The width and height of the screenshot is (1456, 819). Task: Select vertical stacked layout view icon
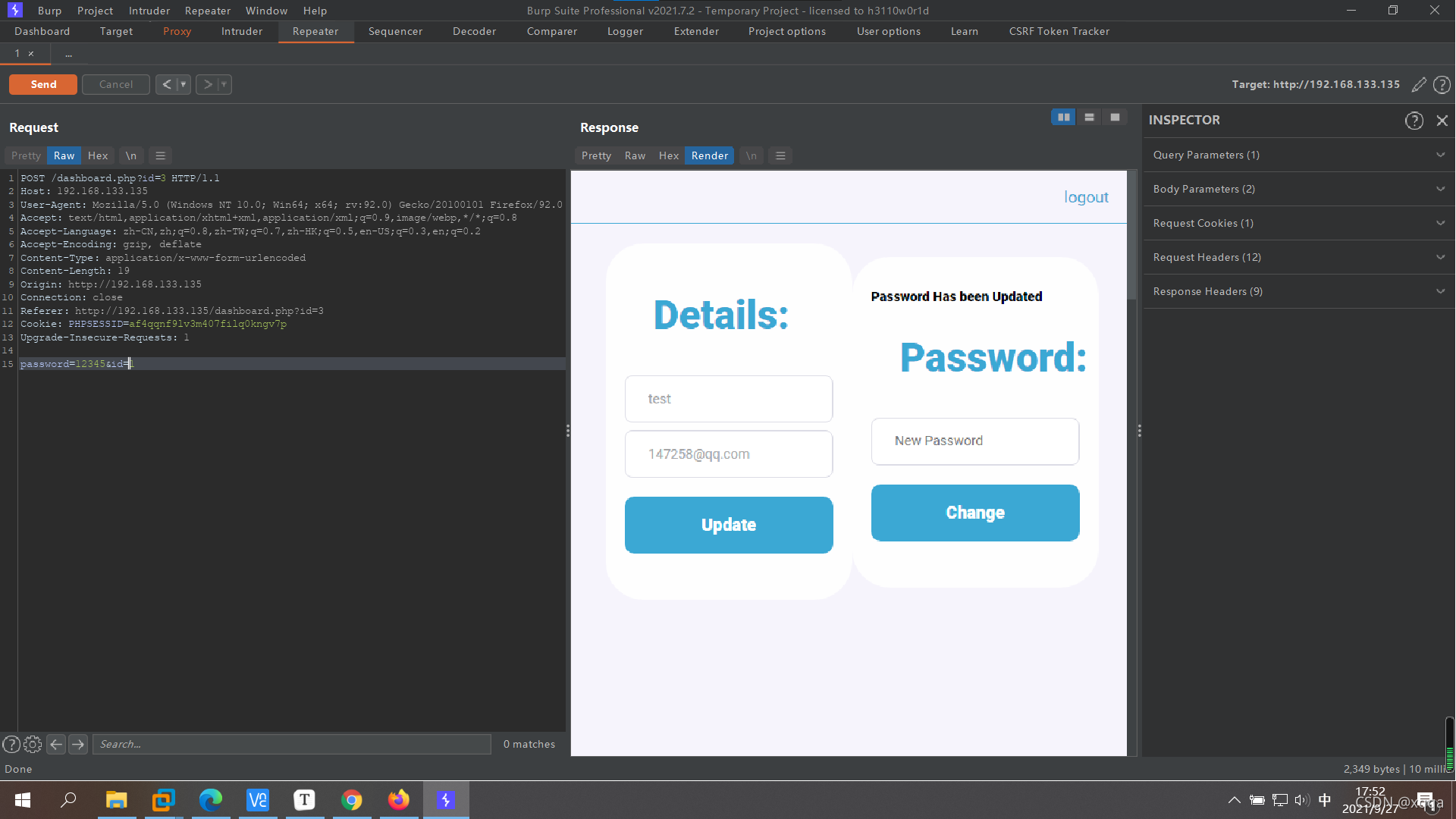point(1089,118)
